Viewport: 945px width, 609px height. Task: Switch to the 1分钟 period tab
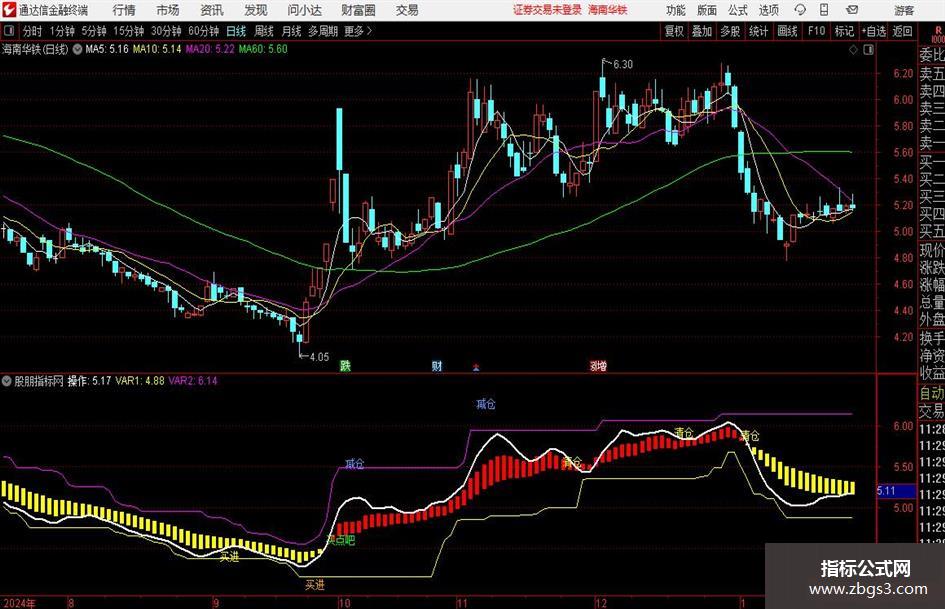pos(62,31)
